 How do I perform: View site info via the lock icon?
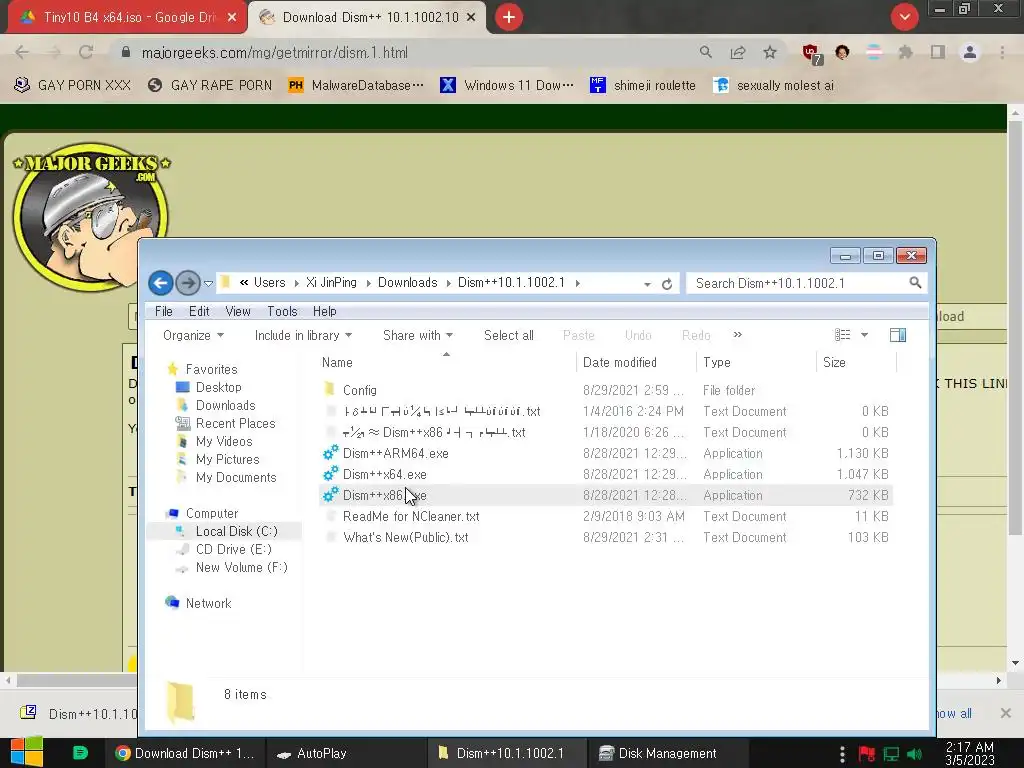[126, 52]
